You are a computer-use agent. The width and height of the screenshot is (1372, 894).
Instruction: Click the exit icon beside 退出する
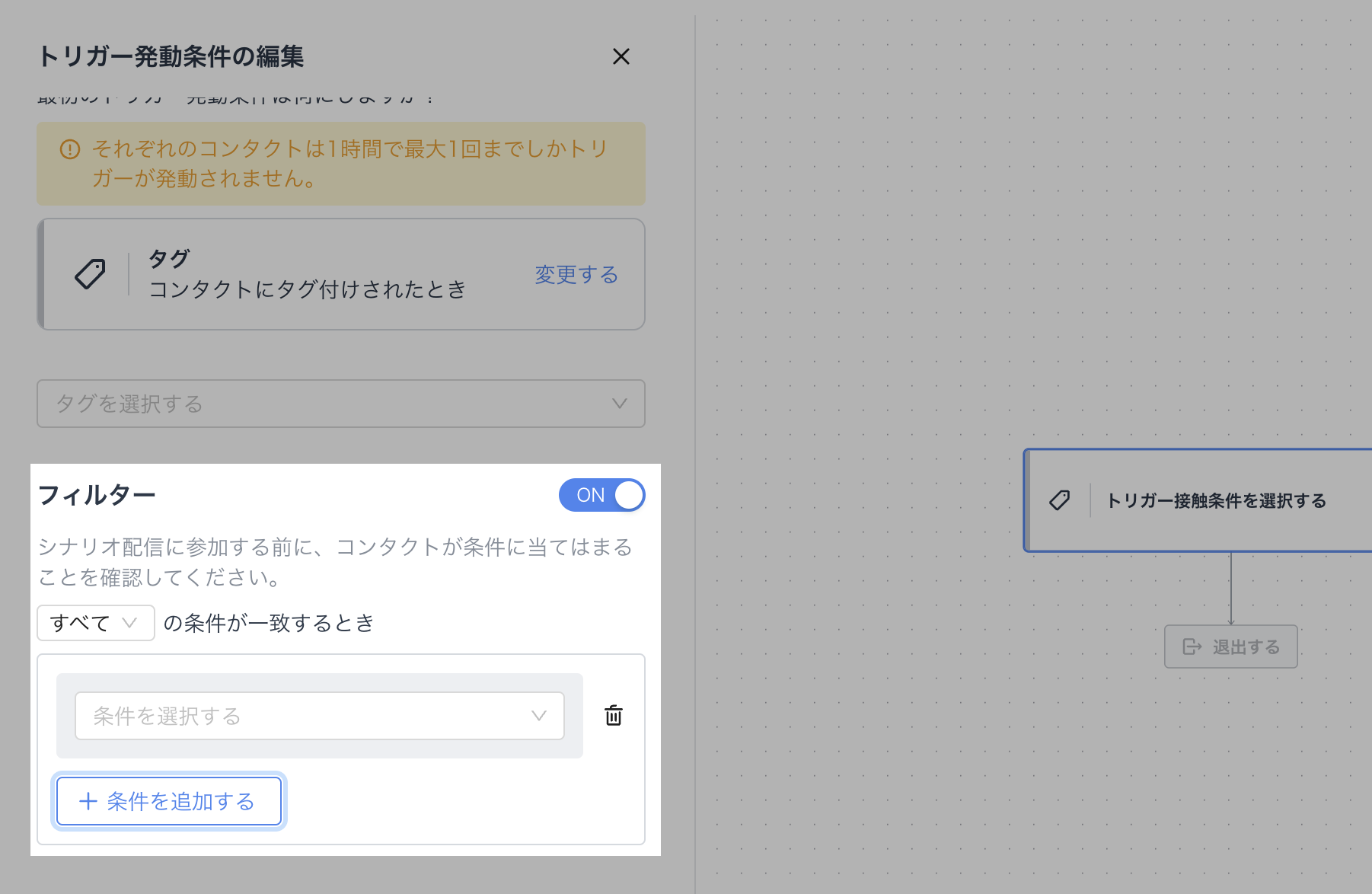coord(1192,647)
